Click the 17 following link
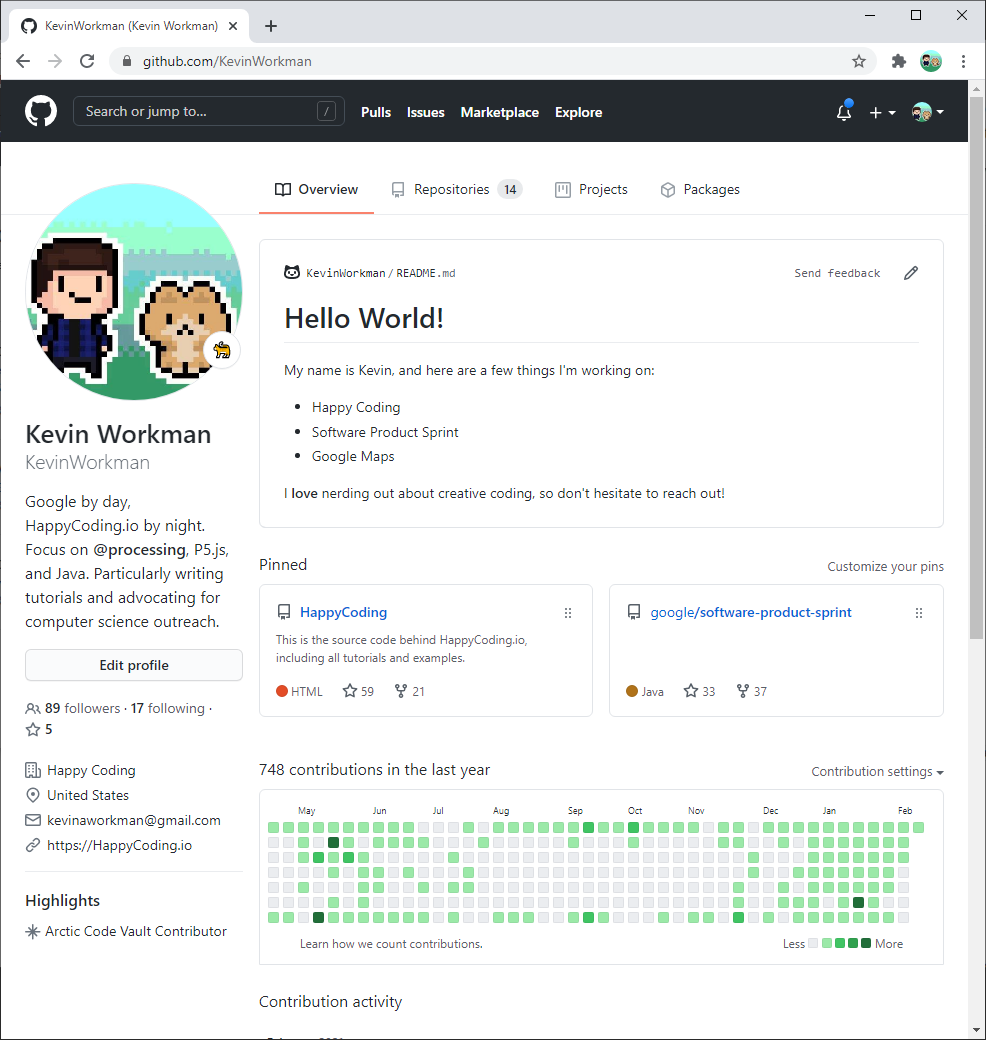986x1040 pixels. coord(168,708)
